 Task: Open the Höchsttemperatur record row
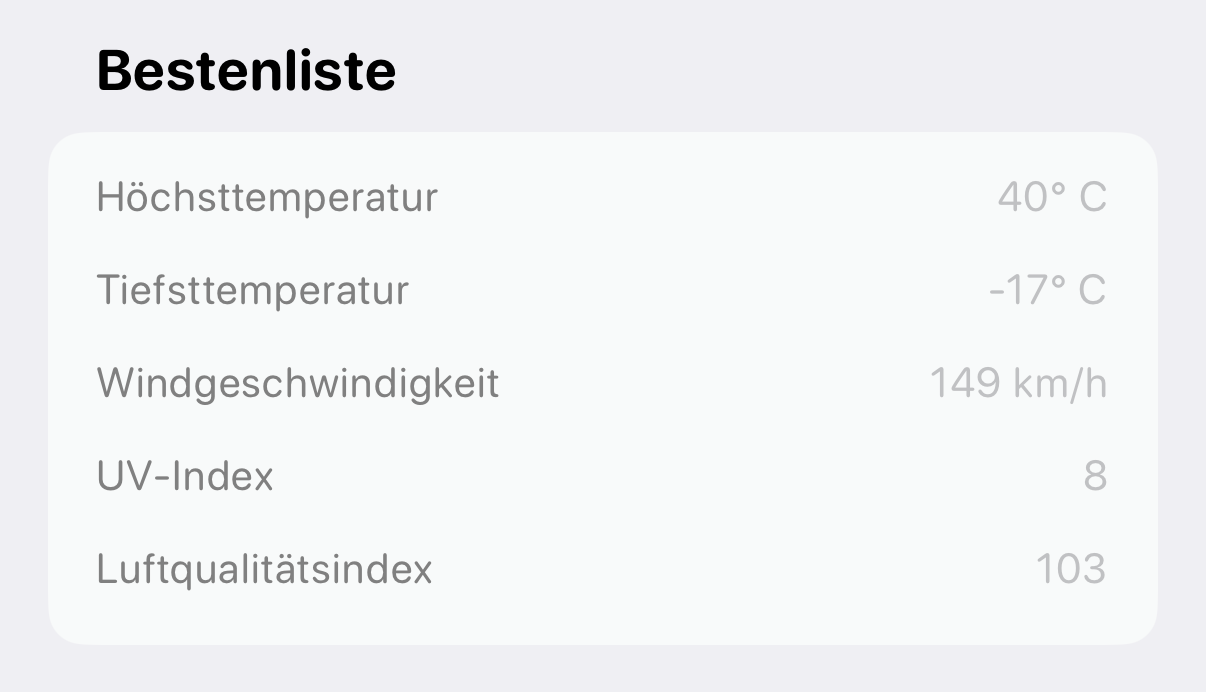[603, 198]
